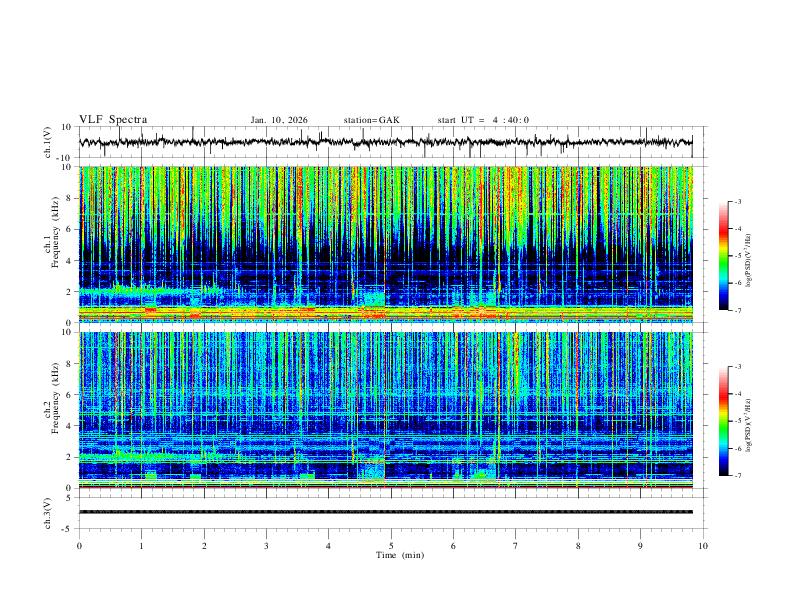This screenshot has width=792, height=612.
Task: Click the station=GAK label
Action: tap(371, 120)
